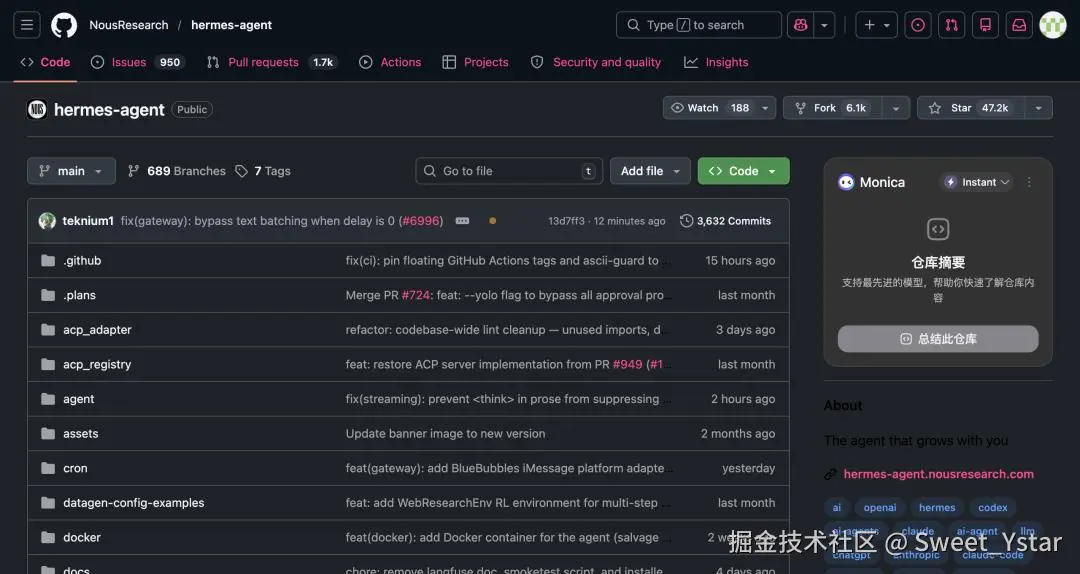The image size is (1080, 574).
Task: Go to the GitHub homepage logo
Action: [x=64, y=25]
